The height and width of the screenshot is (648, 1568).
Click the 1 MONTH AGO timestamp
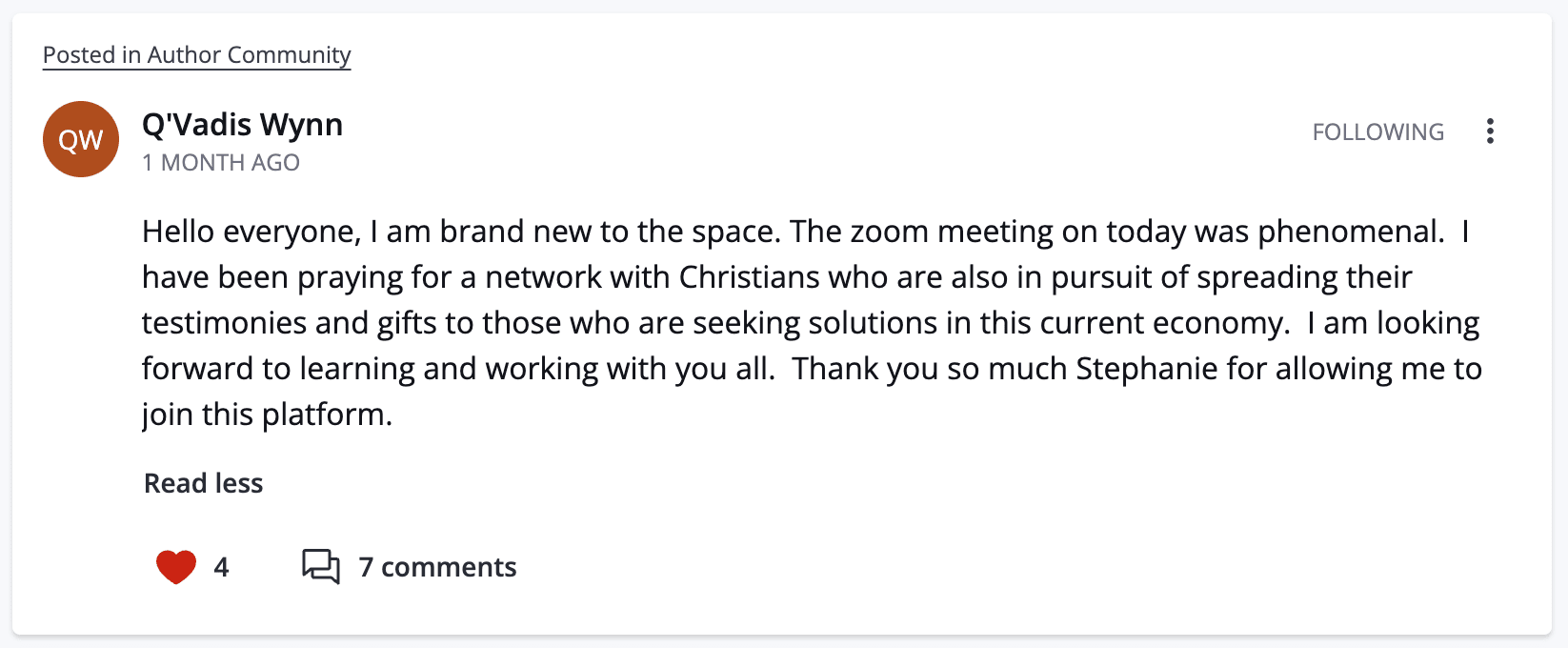pos(221,163)
